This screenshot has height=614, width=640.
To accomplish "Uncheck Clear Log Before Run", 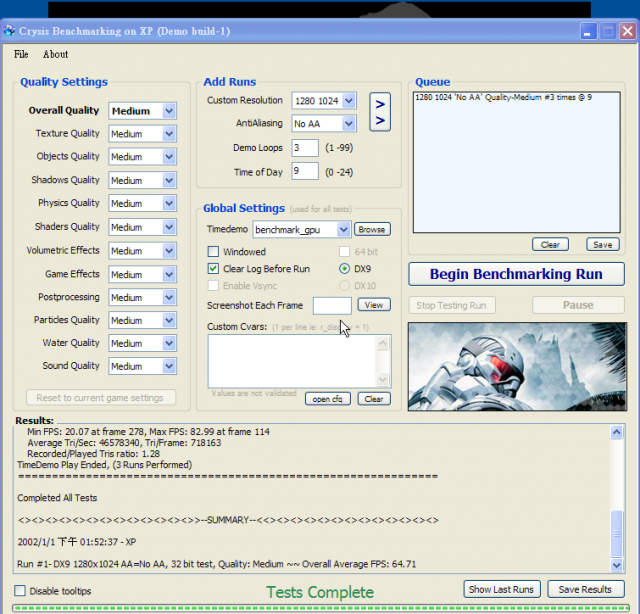I will (213, 269).
